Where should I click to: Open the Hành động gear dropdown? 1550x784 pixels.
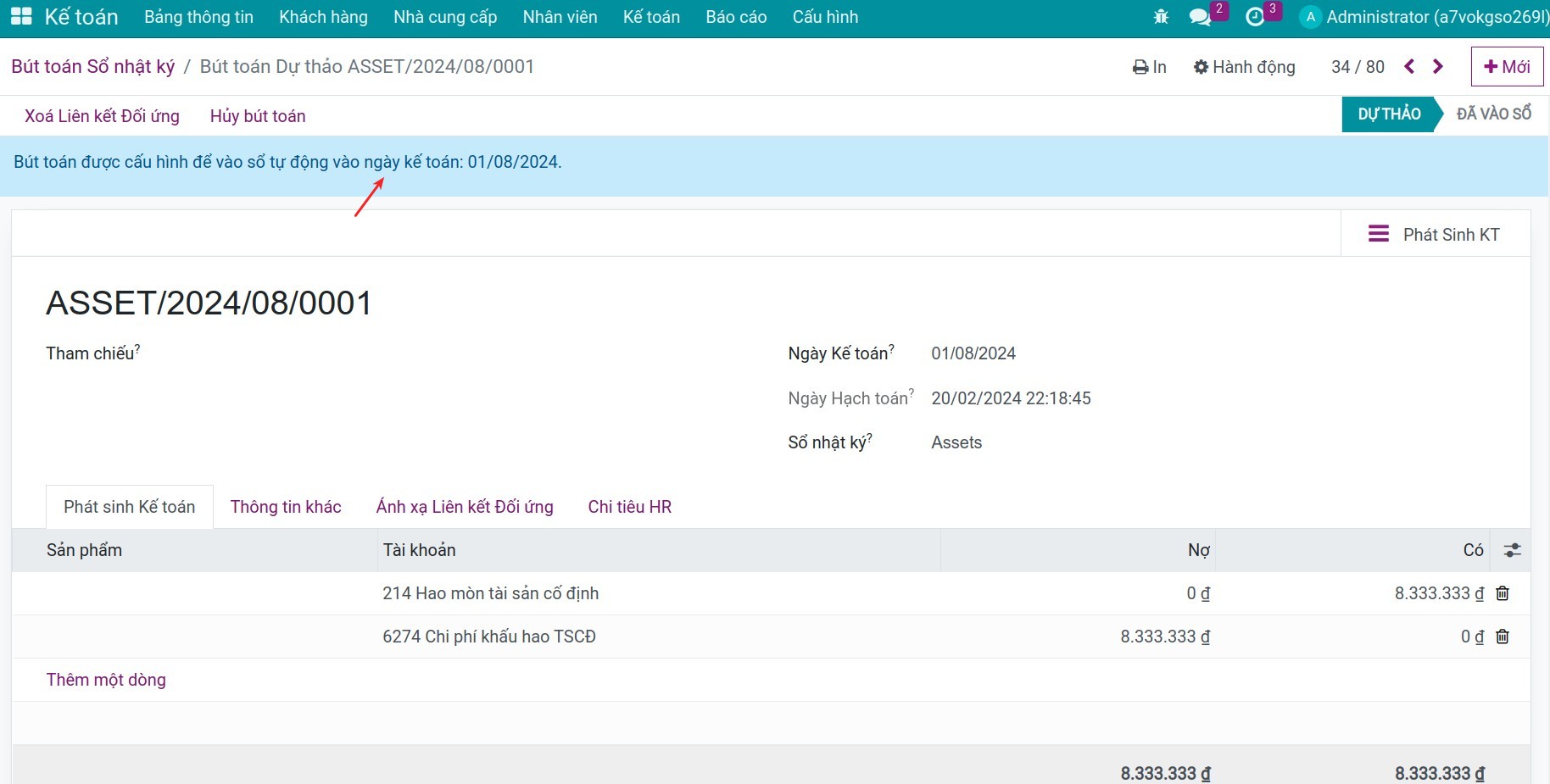point(1244,67)
